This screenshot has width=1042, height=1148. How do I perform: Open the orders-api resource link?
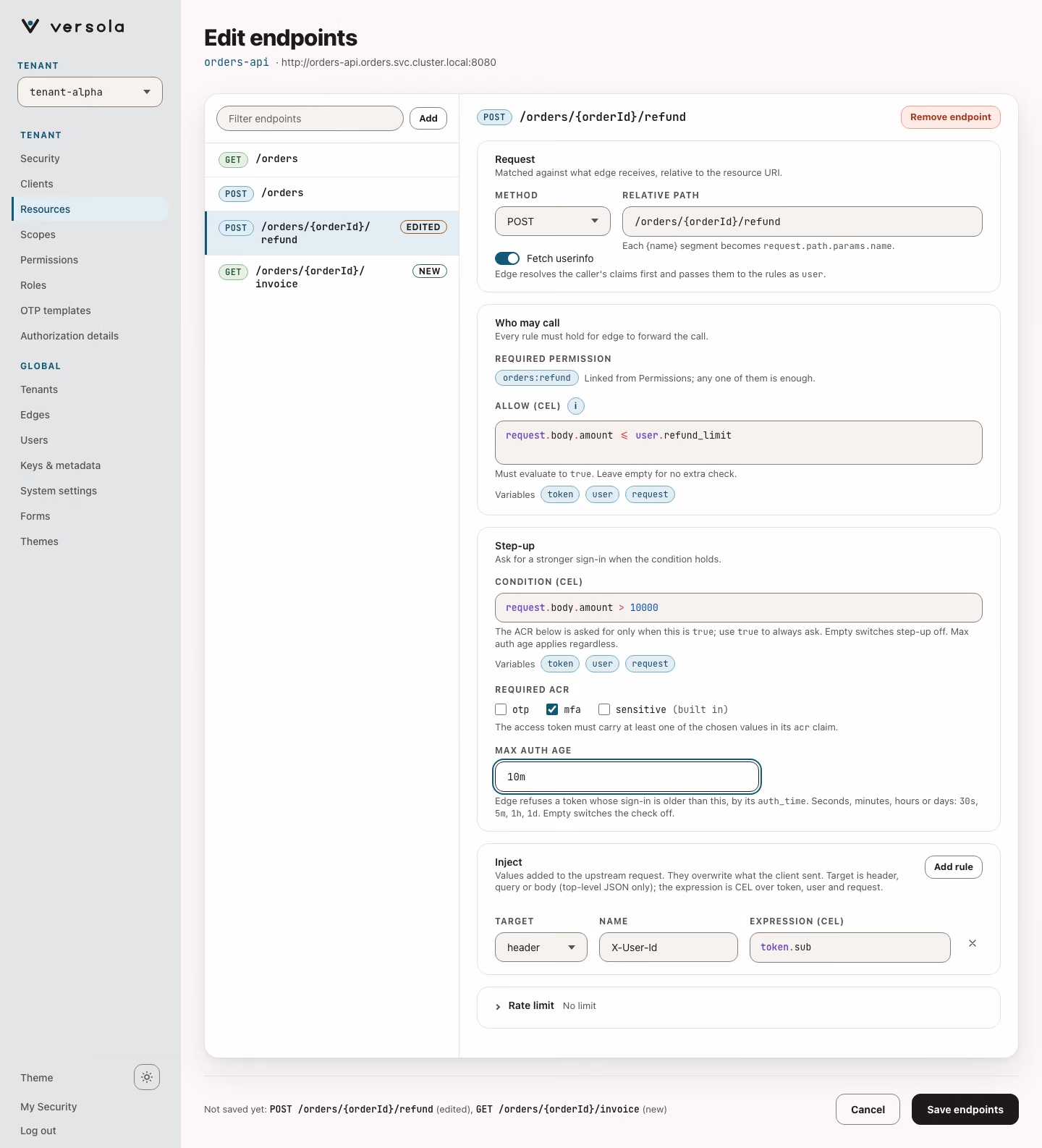[237, 62]
